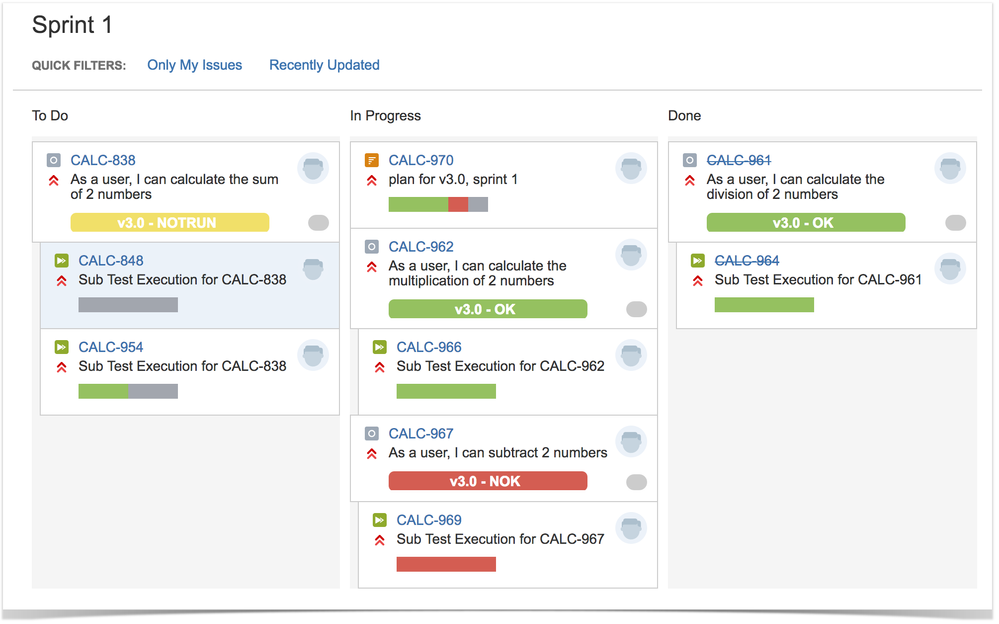Click the test plan icon beside CALC-970
The height and width of the screenshot is (624, 999).
point(371,160)
